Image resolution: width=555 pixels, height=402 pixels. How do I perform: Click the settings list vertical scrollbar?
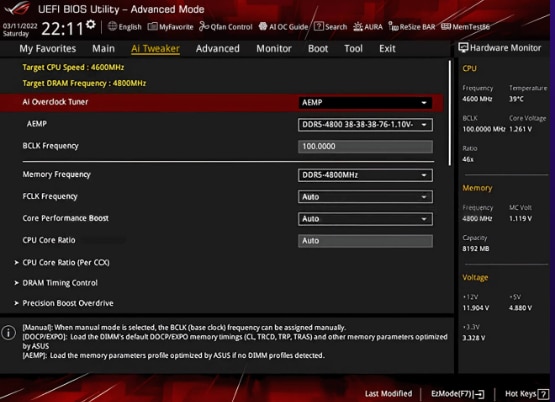point(450,113)
